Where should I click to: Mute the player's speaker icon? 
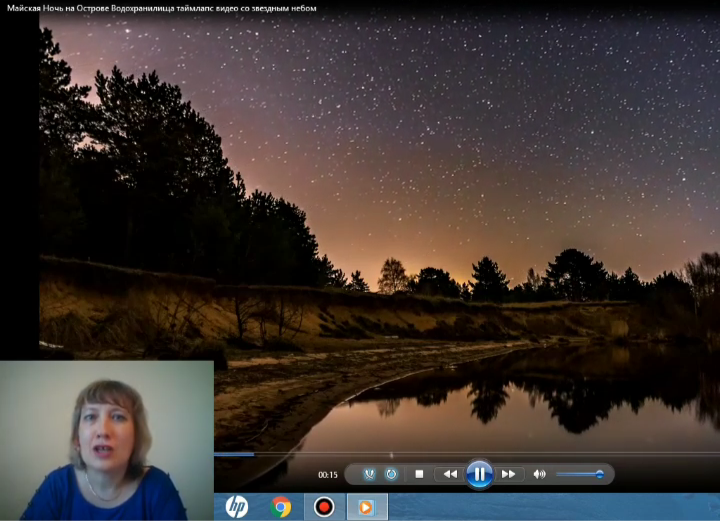coord(539,474)
